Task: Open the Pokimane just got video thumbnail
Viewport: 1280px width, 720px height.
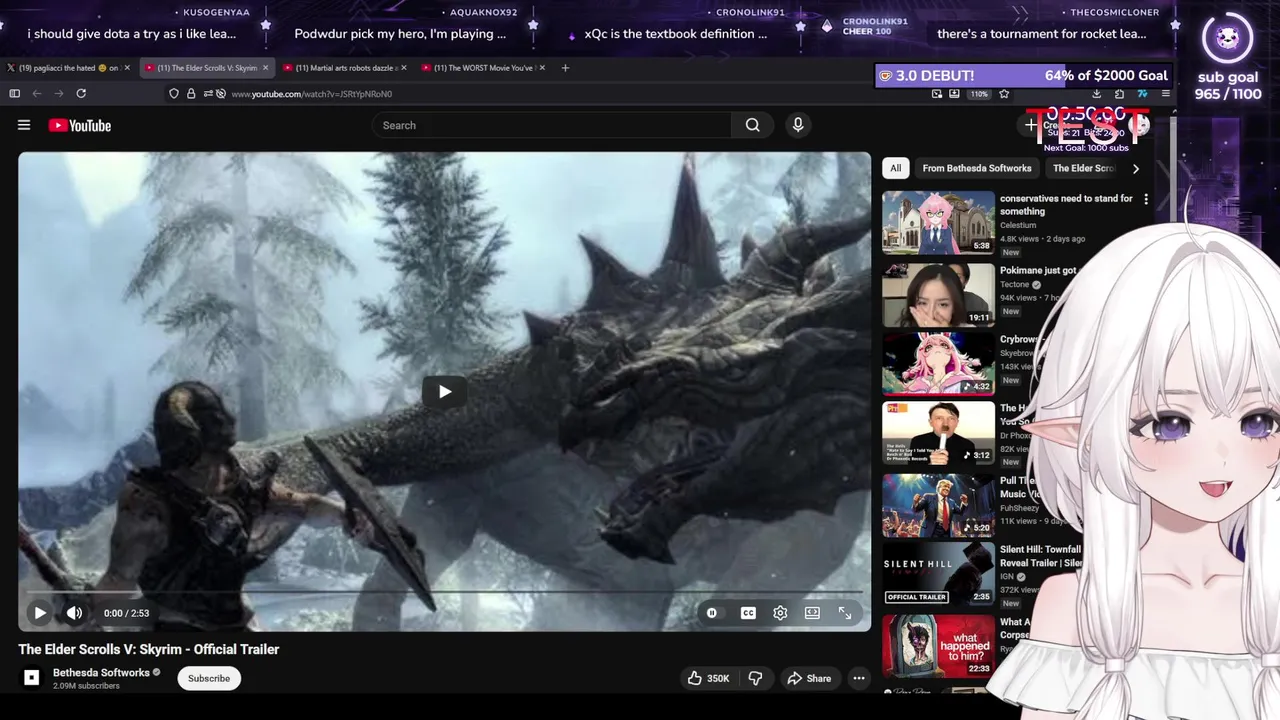Action: 938,295
